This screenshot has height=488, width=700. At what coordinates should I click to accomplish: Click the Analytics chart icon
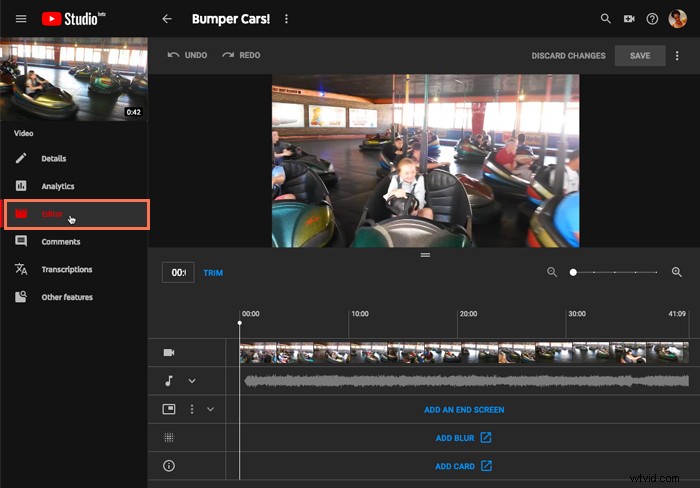pos(21,186)
